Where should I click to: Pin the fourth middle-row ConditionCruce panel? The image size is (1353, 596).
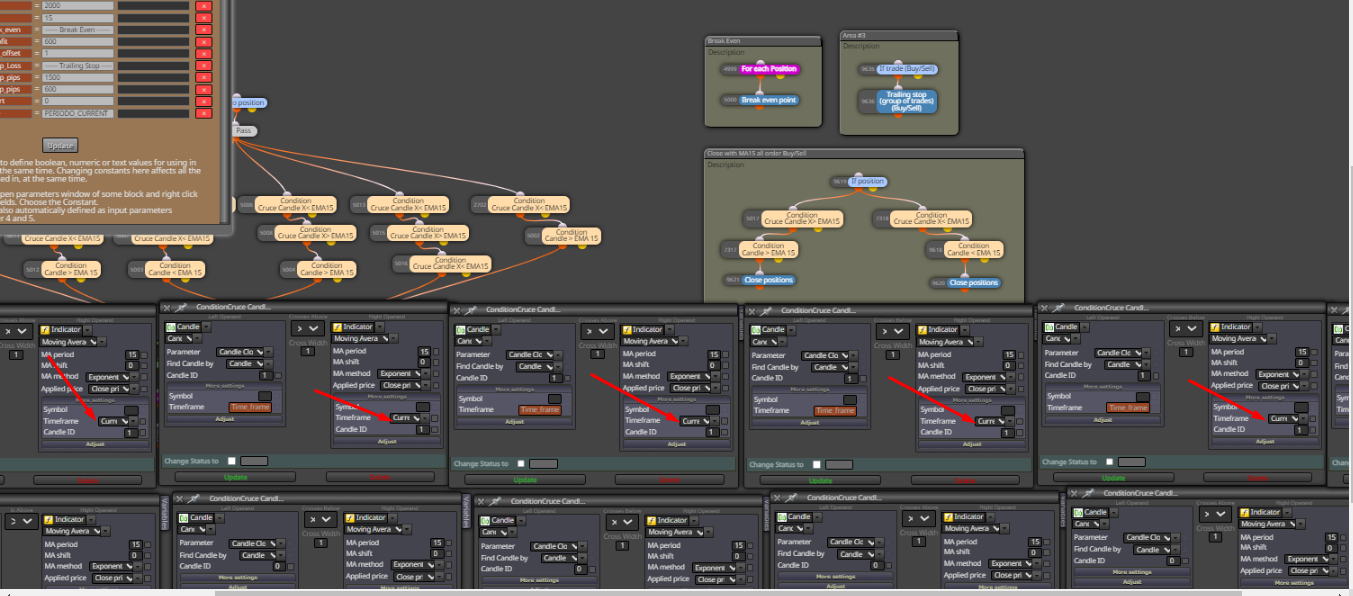(1060, 309)
